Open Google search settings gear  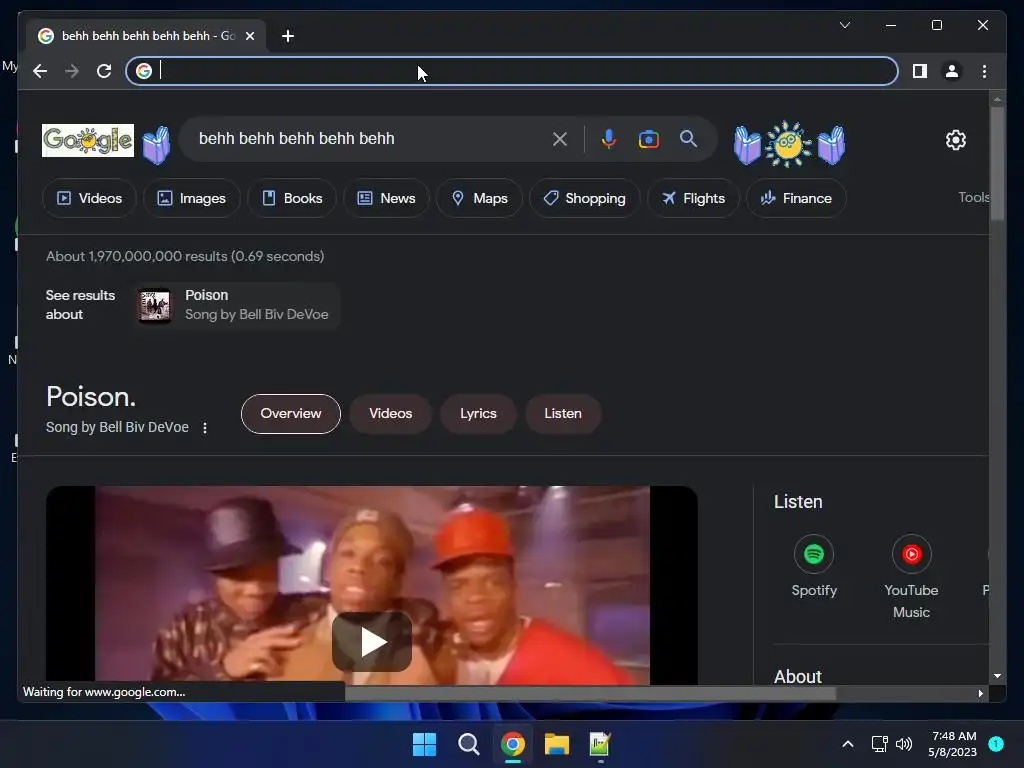pyautogui.click(x=955, y=140)
